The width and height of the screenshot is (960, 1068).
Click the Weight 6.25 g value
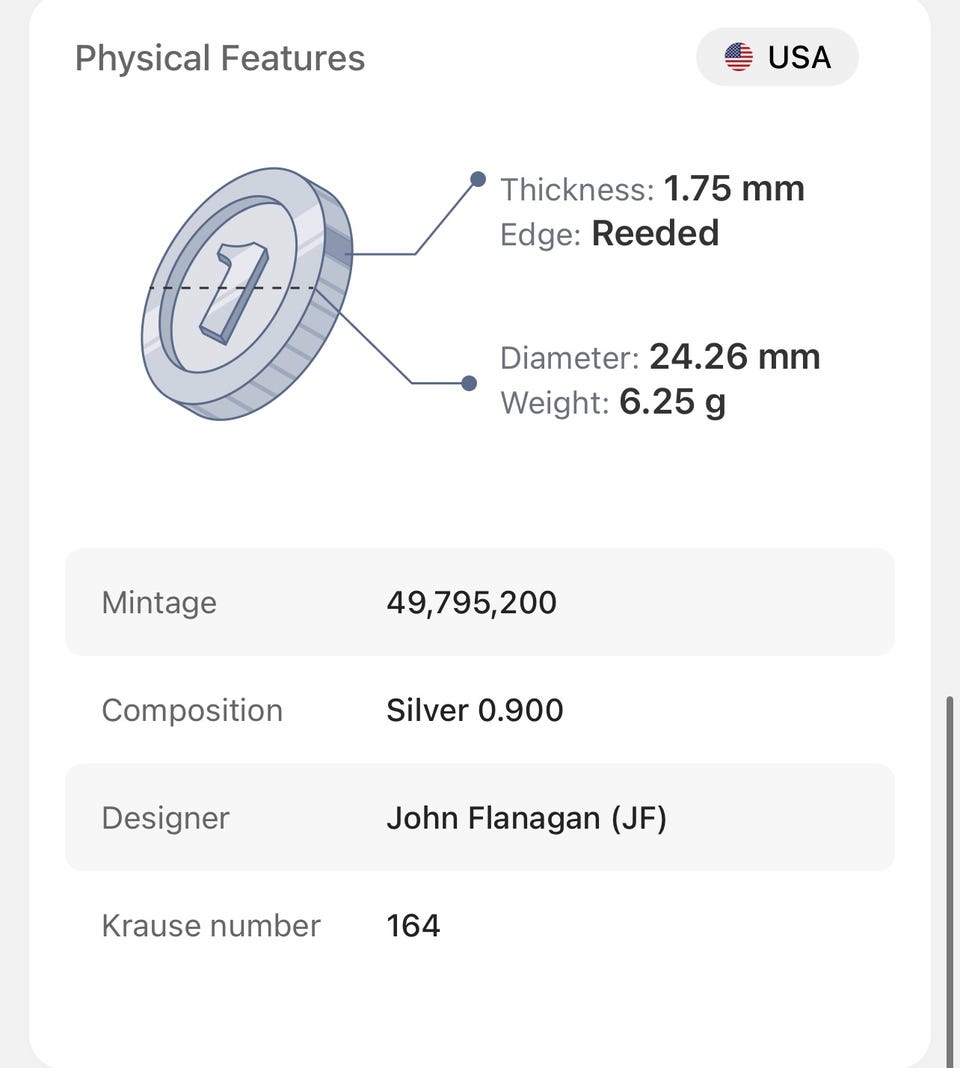(x=672, y=402)
